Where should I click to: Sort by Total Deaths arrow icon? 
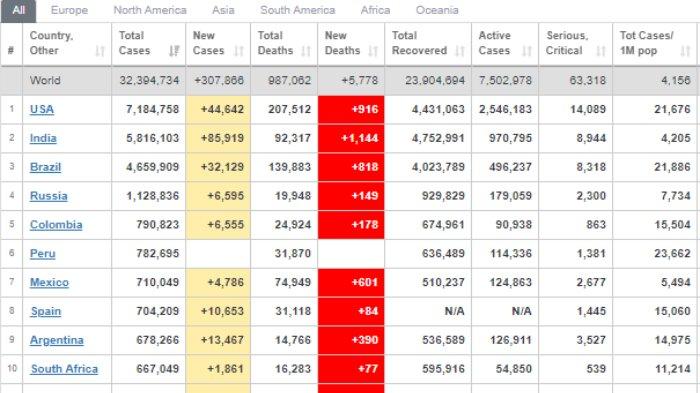pos(306,51)
